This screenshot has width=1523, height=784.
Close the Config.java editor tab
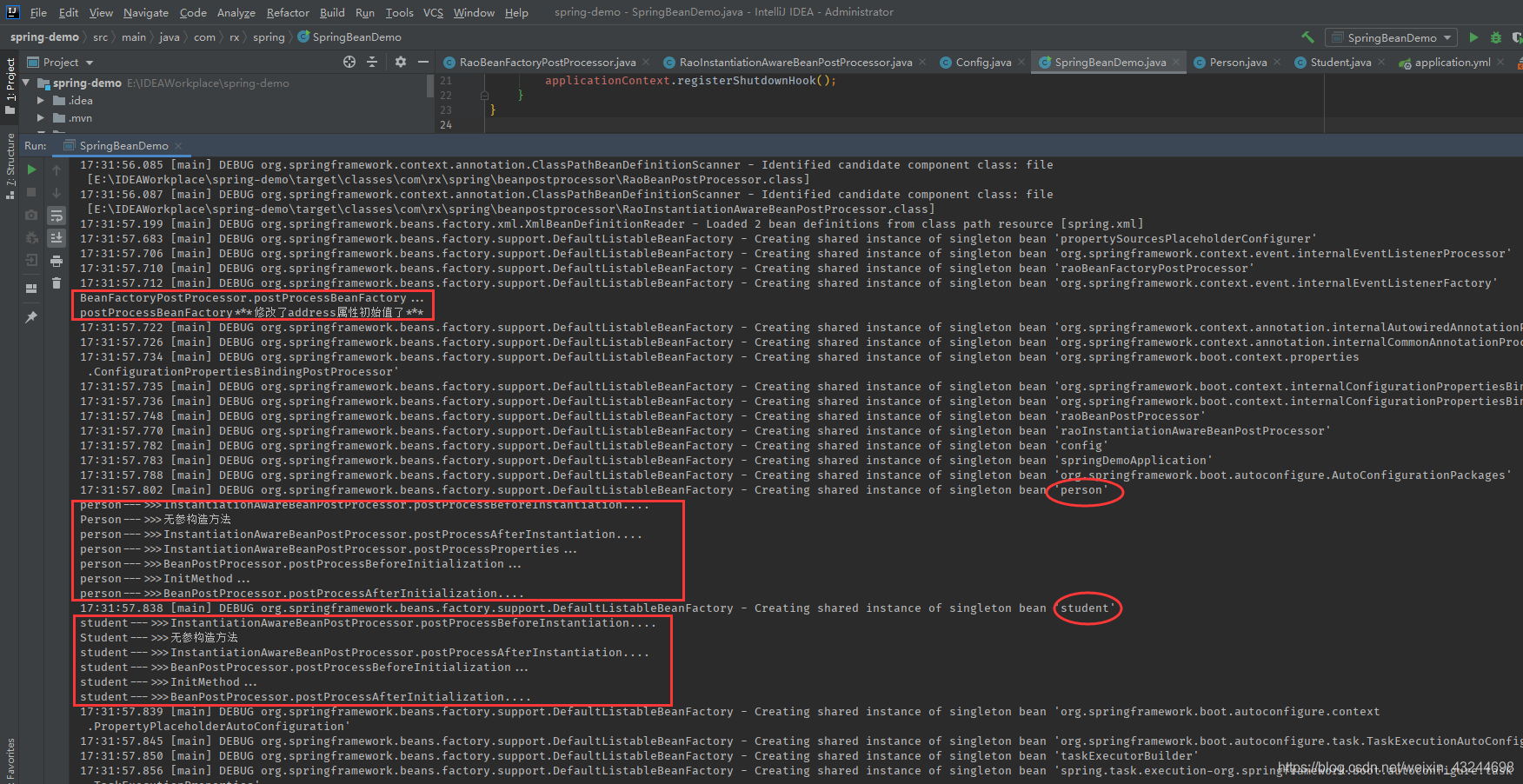coord(1021,62)
